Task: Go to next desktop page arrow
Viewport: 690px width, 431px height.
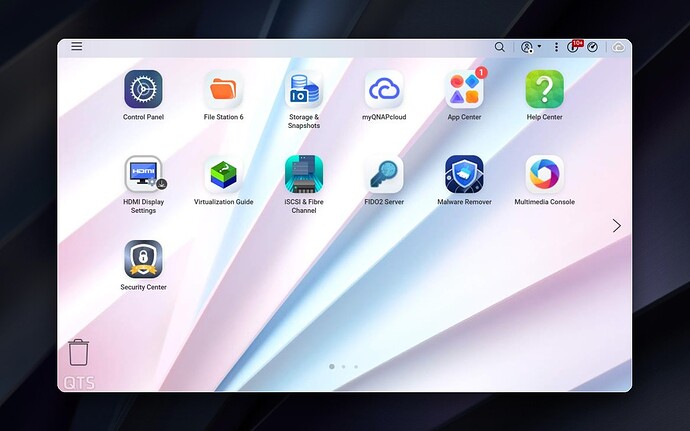Action: point(617,226)
